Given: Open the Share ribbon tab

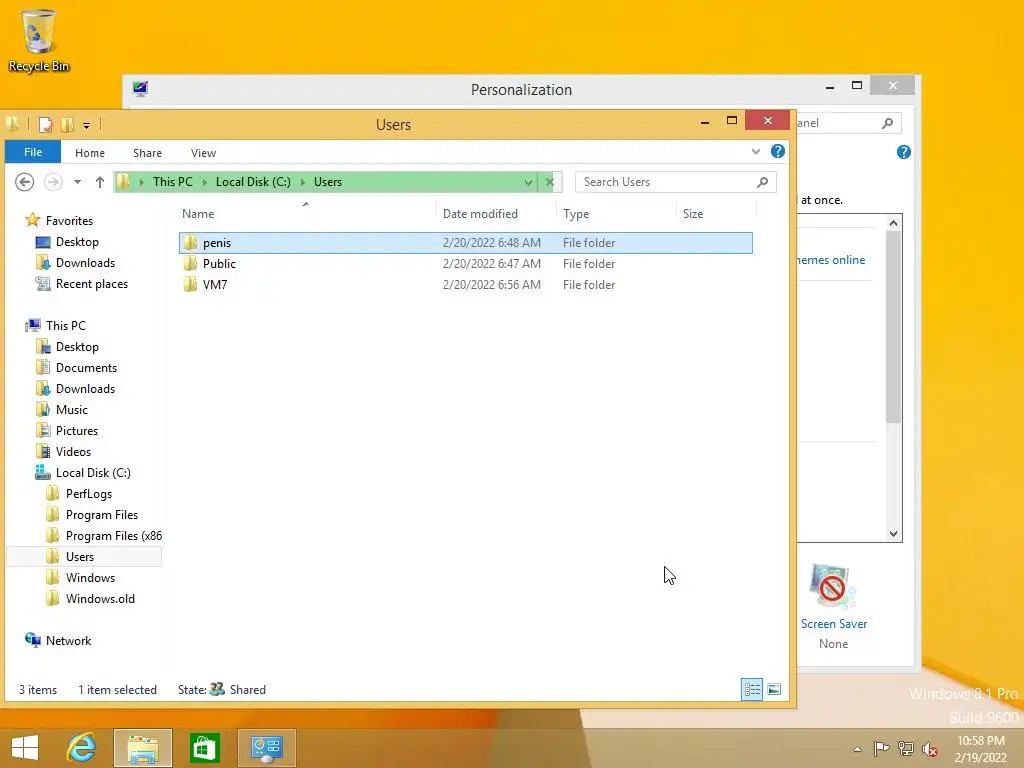Looking at the screenshot, I should [x=147, y=153].
